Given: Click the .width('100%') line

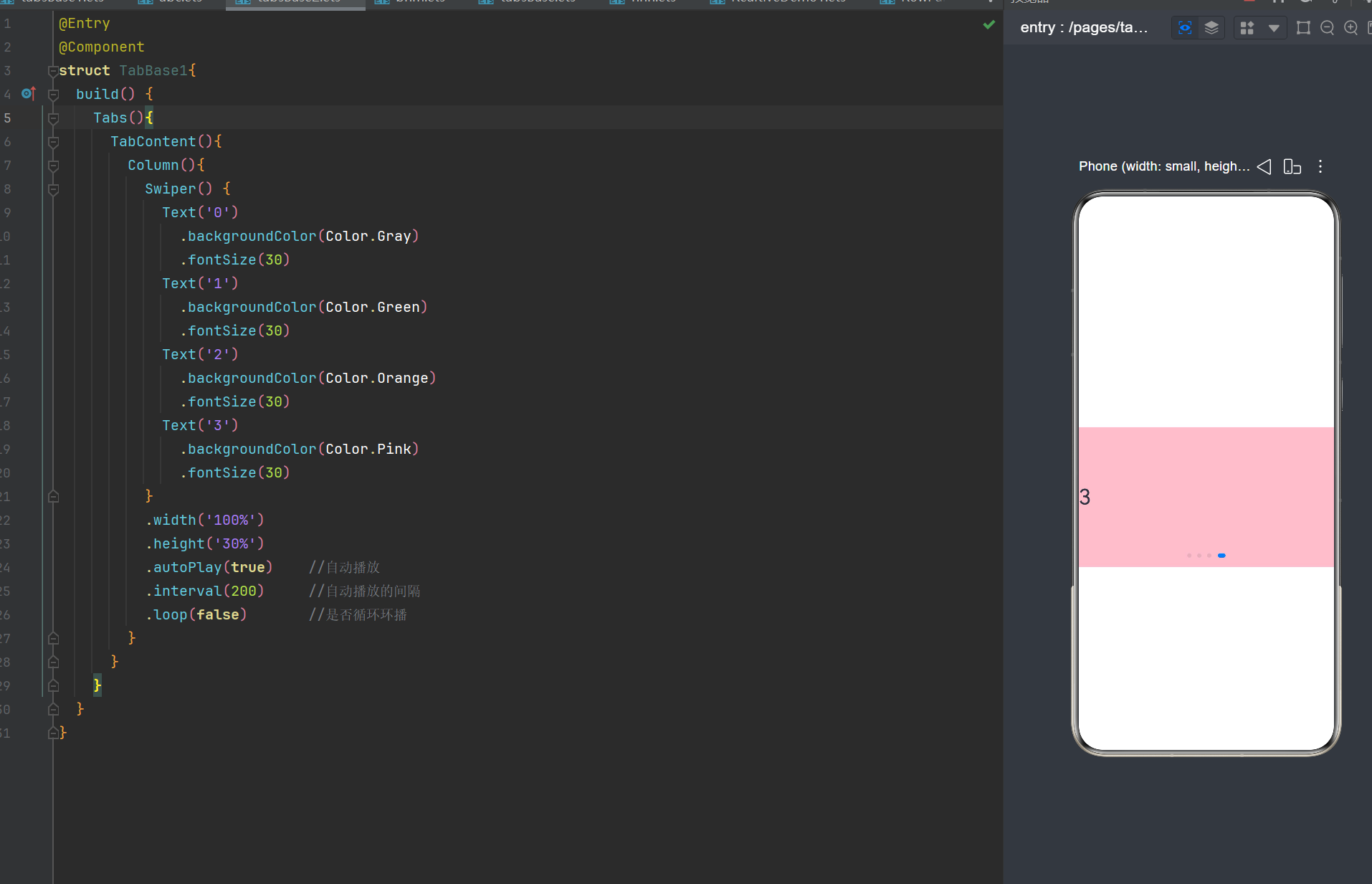Looking at the screenshot, I should click(205, 520).
